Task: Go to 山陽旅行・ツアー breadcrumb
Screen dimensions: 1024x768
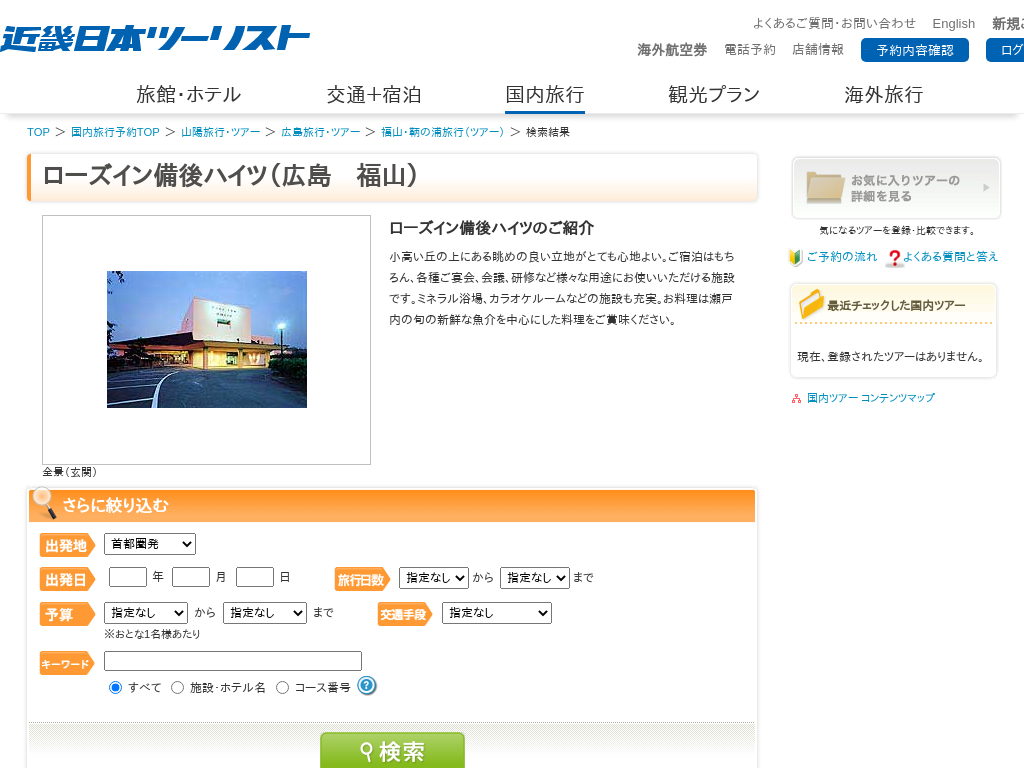Action: point(221,132)
